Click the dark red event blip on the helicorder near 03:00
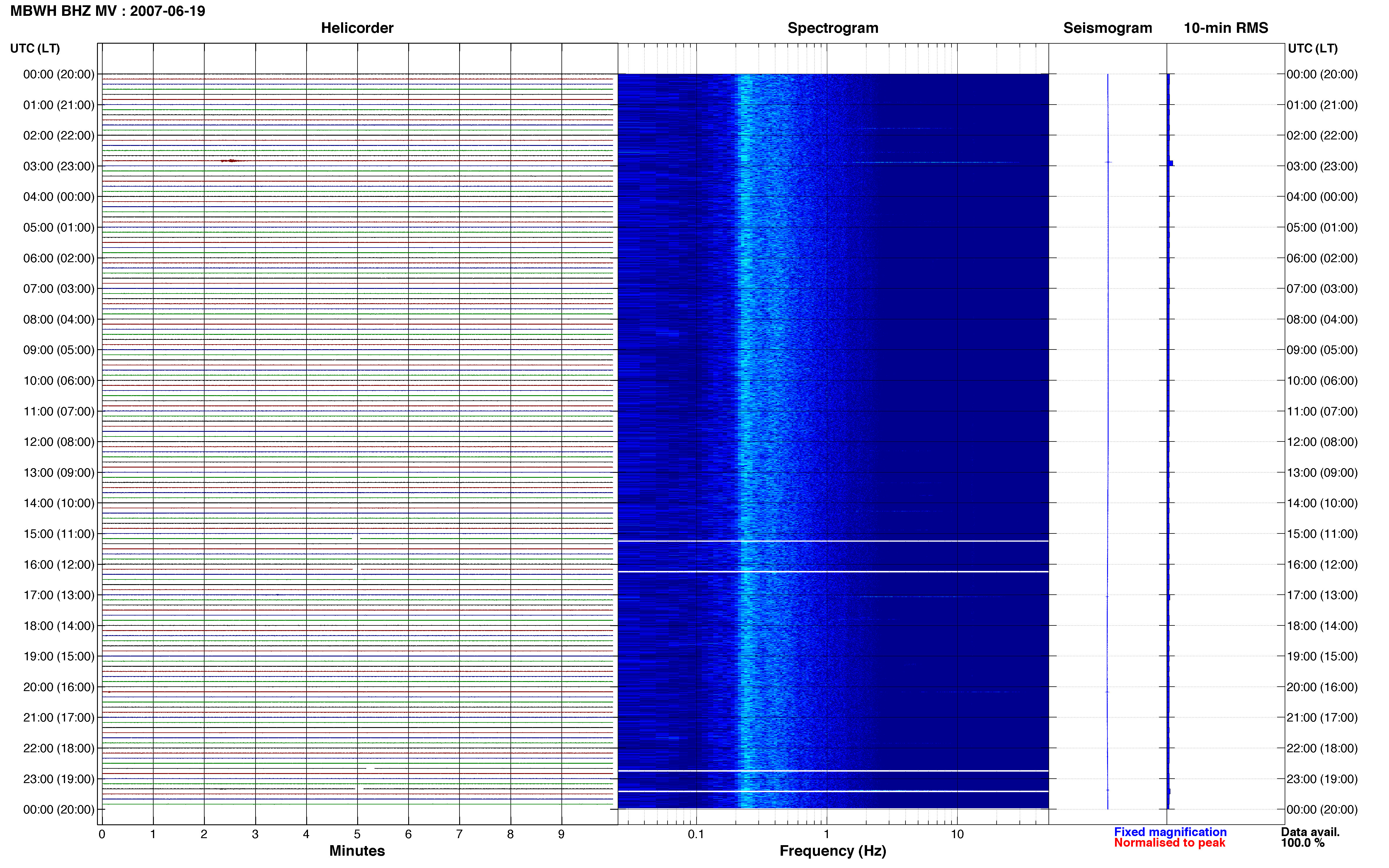Screen dimensions: 1389x868 (x=231, y=161)
